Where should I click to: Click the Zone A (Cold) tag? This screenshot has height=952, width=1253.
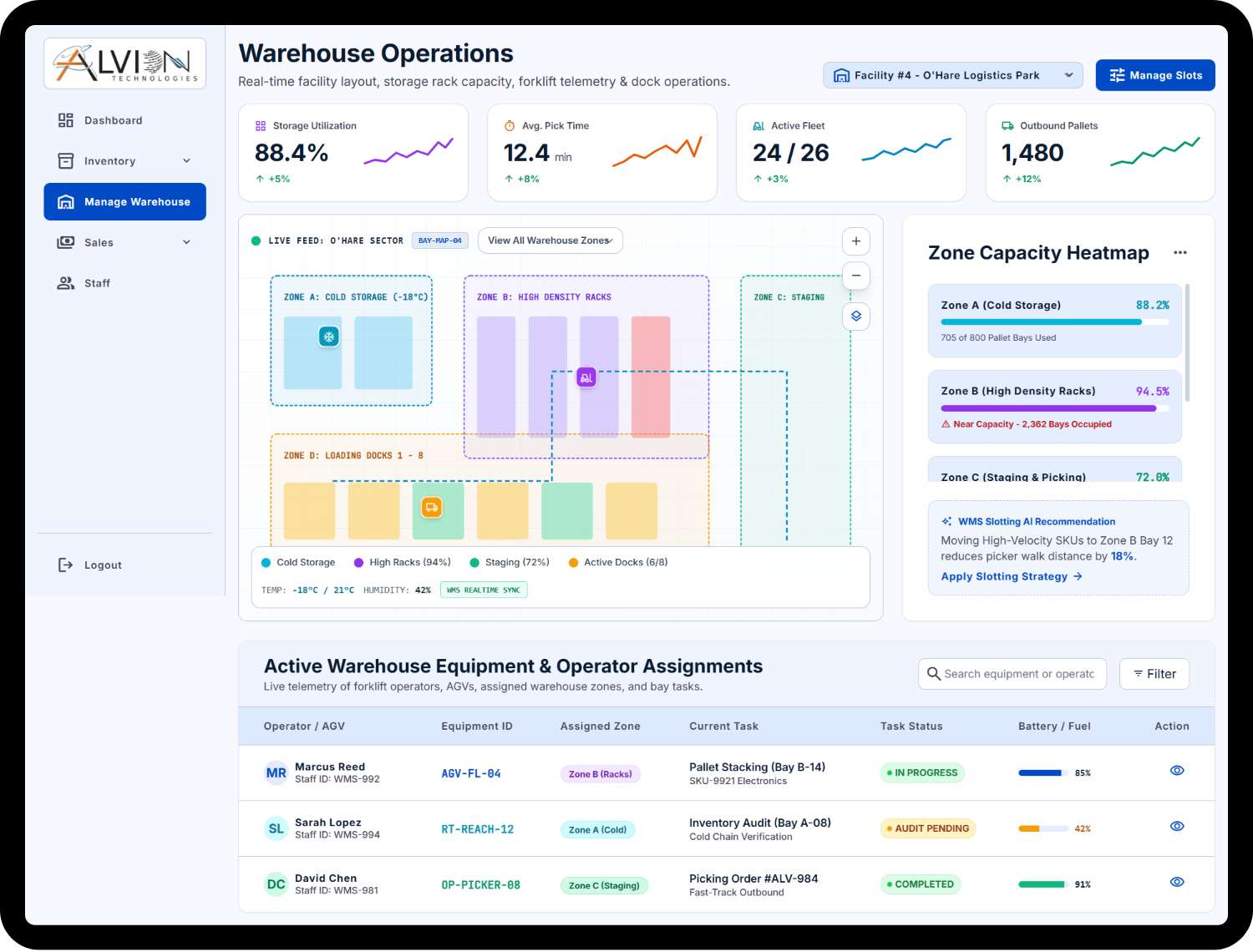(x=597, y=830)
